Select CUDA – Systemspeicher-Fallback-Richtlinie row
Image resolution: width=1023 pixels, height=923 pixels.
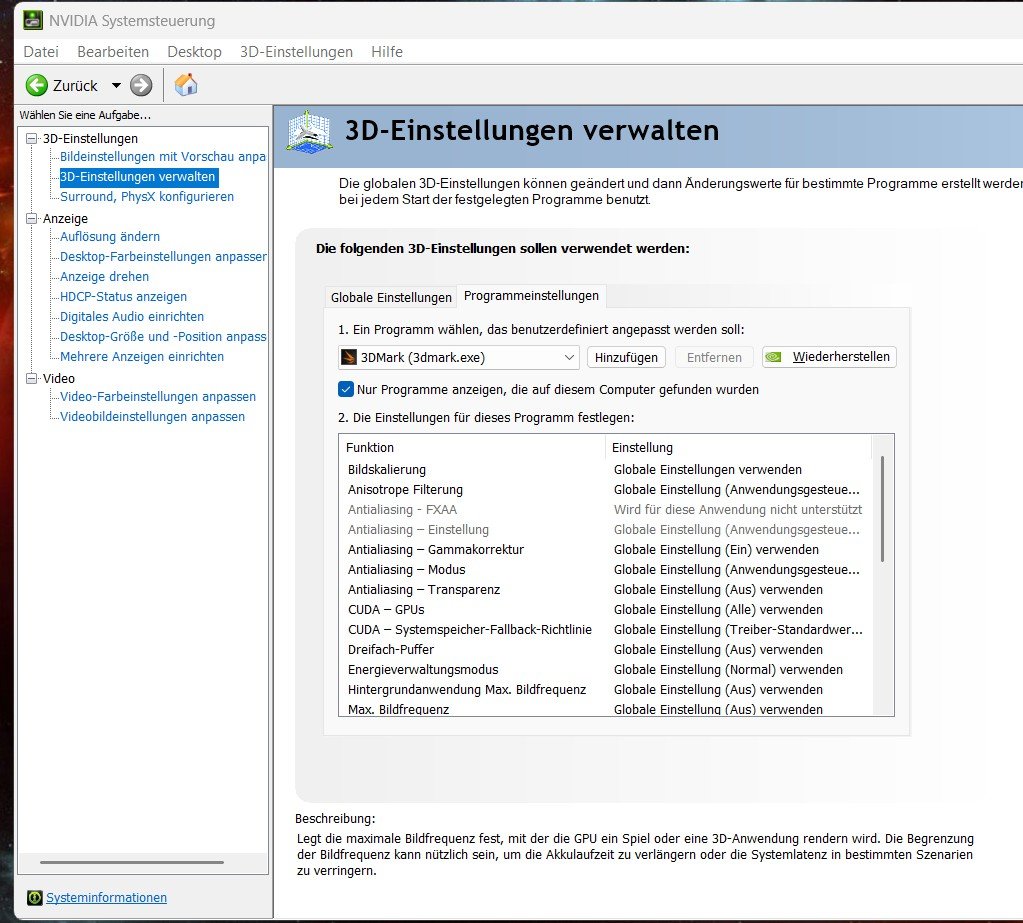(x=605, y=629)
